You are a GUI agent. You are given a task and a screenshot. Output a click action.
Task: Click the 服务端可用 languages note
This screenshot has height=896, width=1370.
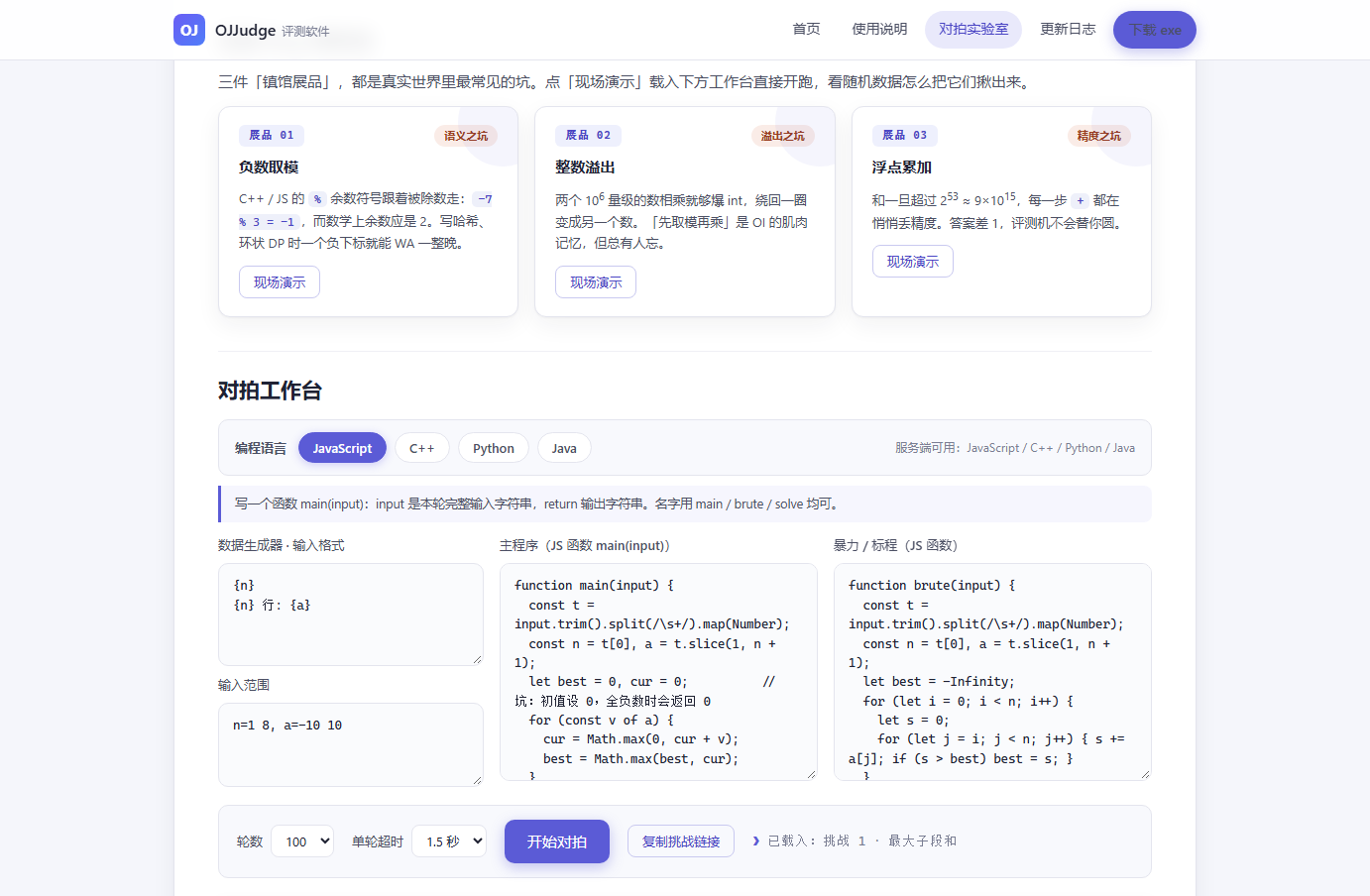coord(1015,448)
